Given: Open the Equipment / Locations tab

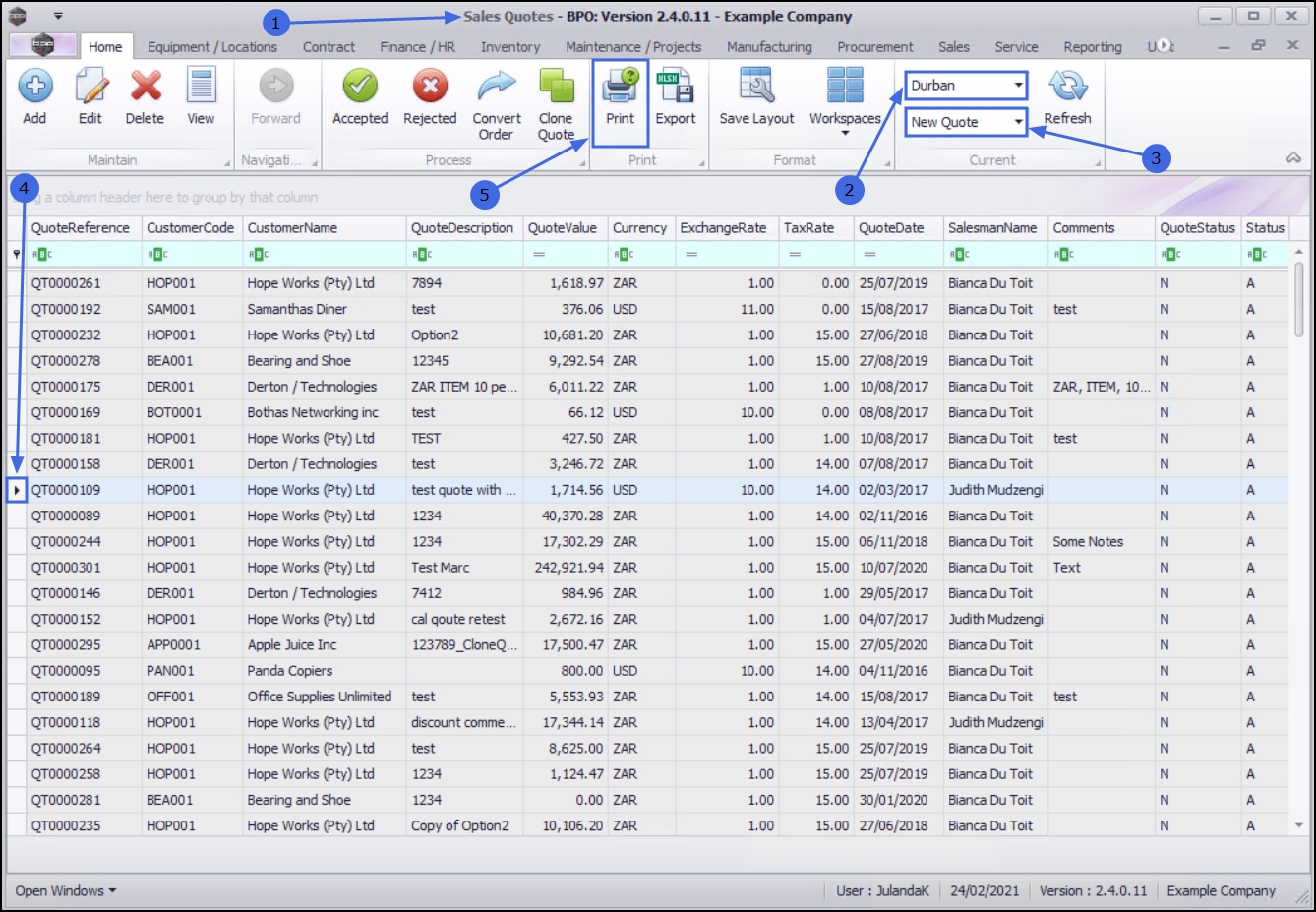Looking at the screenshot, I should pyautogui.click(x=212, y=46).
